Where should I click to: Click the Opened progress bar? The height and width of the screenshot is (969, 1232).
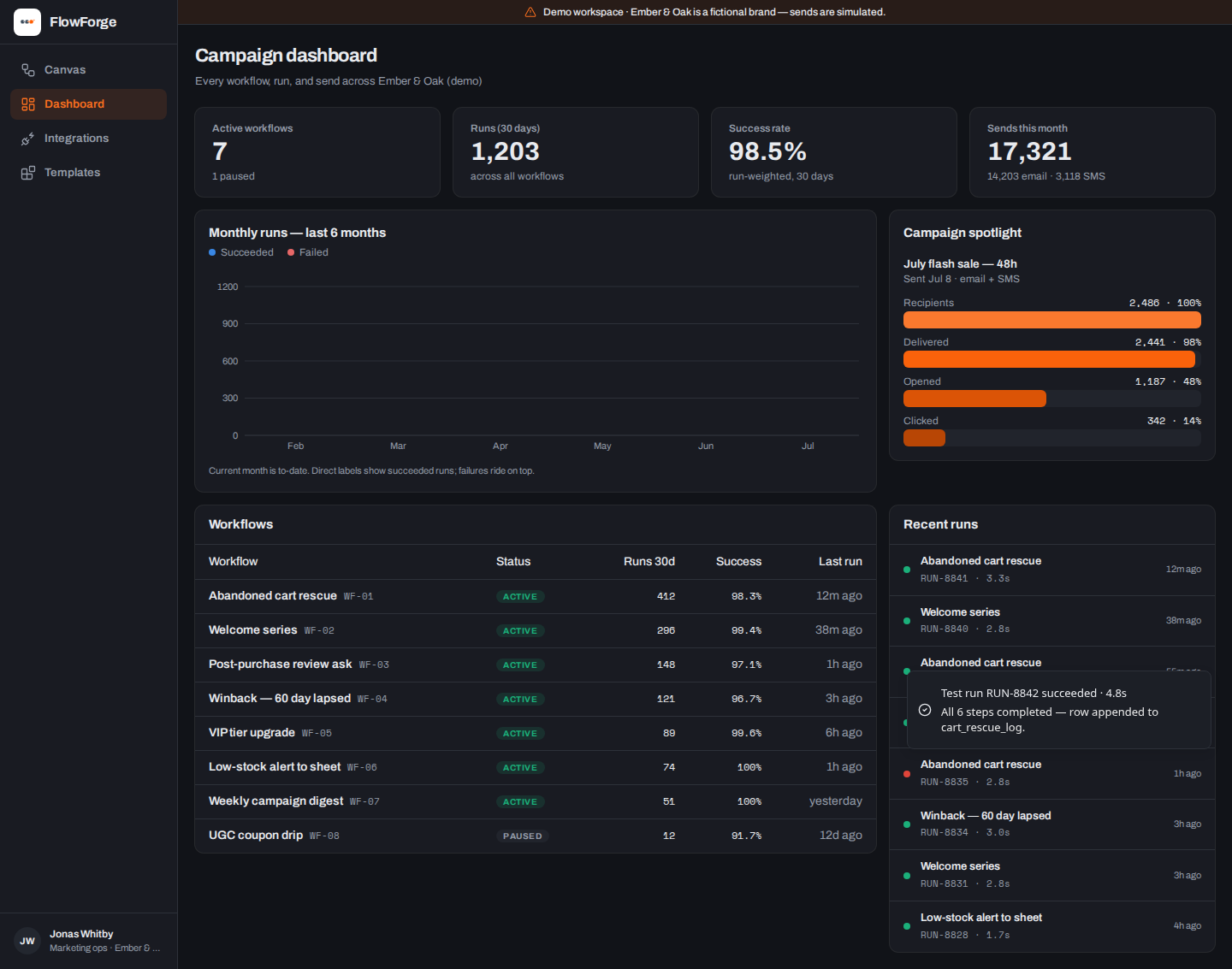click(1052, 399)
